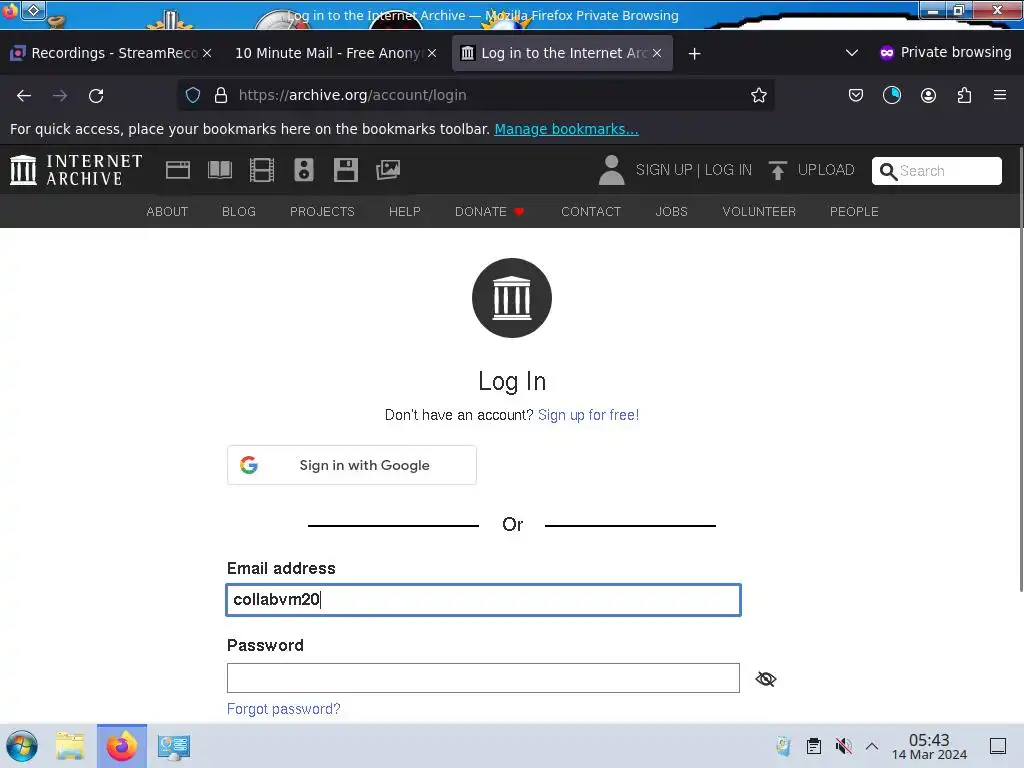
Task: Click the Sign in with Google button
Action: [351, 465]
